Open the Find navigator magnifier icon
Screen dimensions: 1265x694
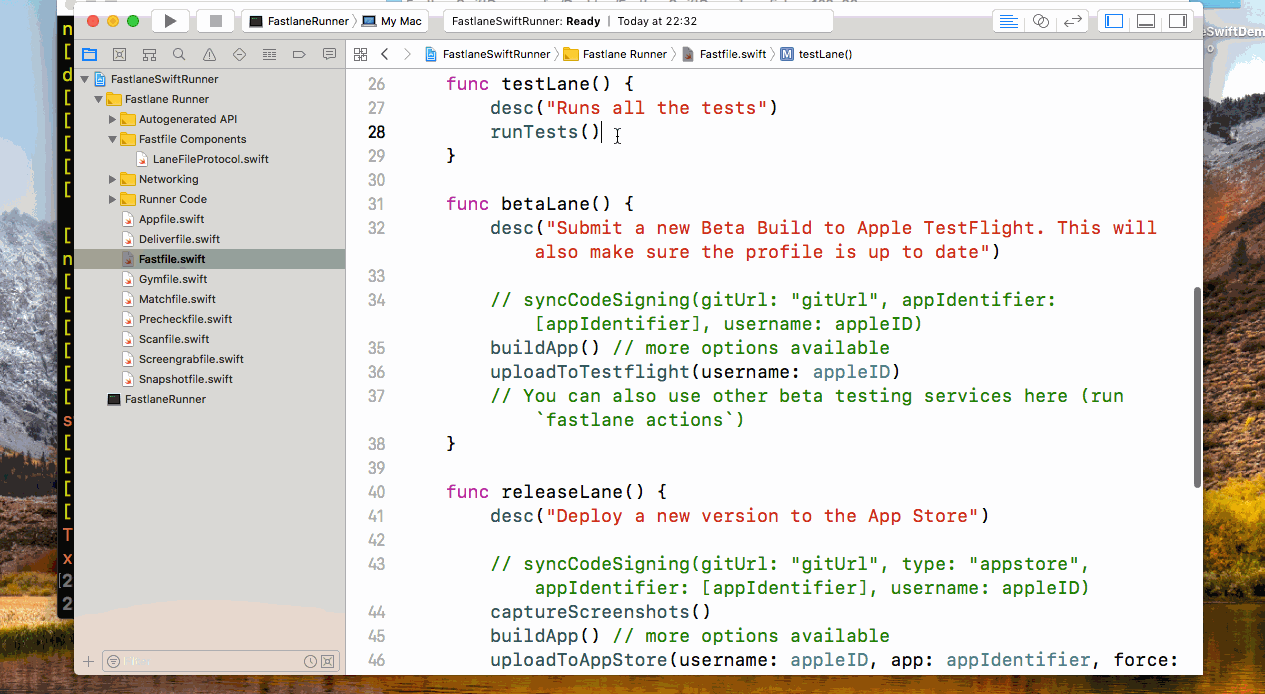click(x=179, y=55)
